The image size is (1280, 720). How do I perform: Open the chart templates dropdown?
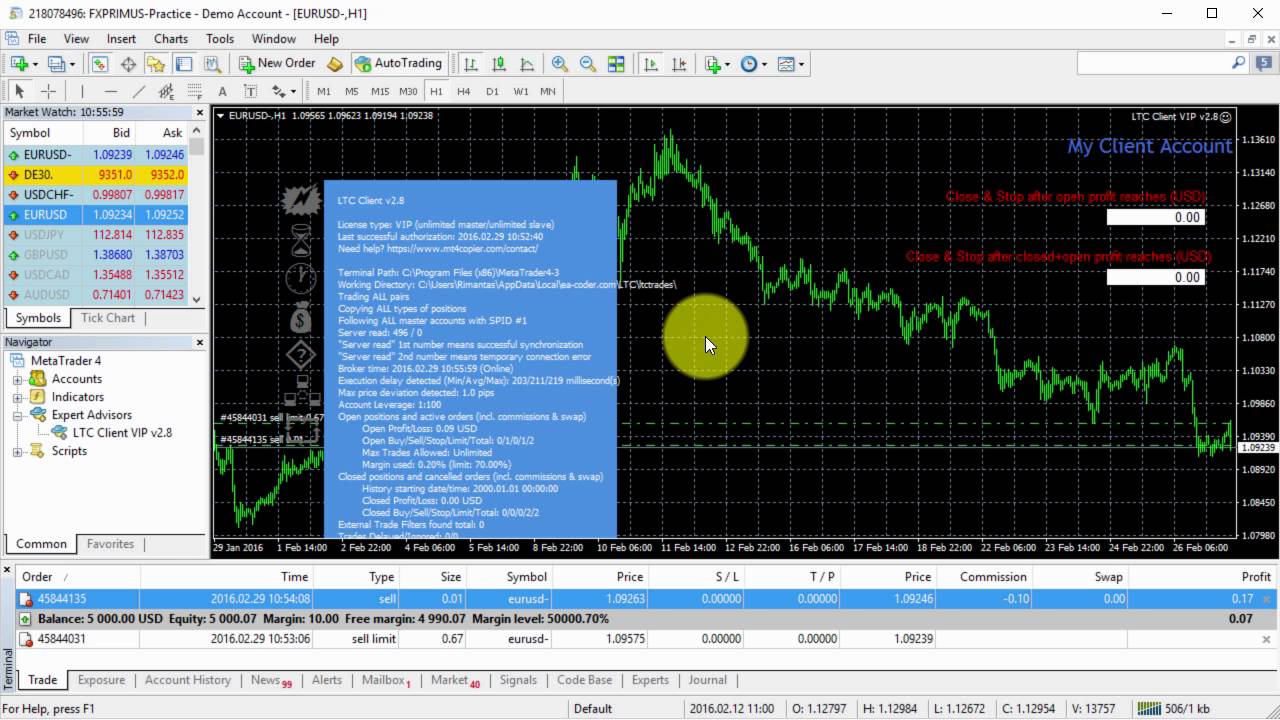click(801, 64)
